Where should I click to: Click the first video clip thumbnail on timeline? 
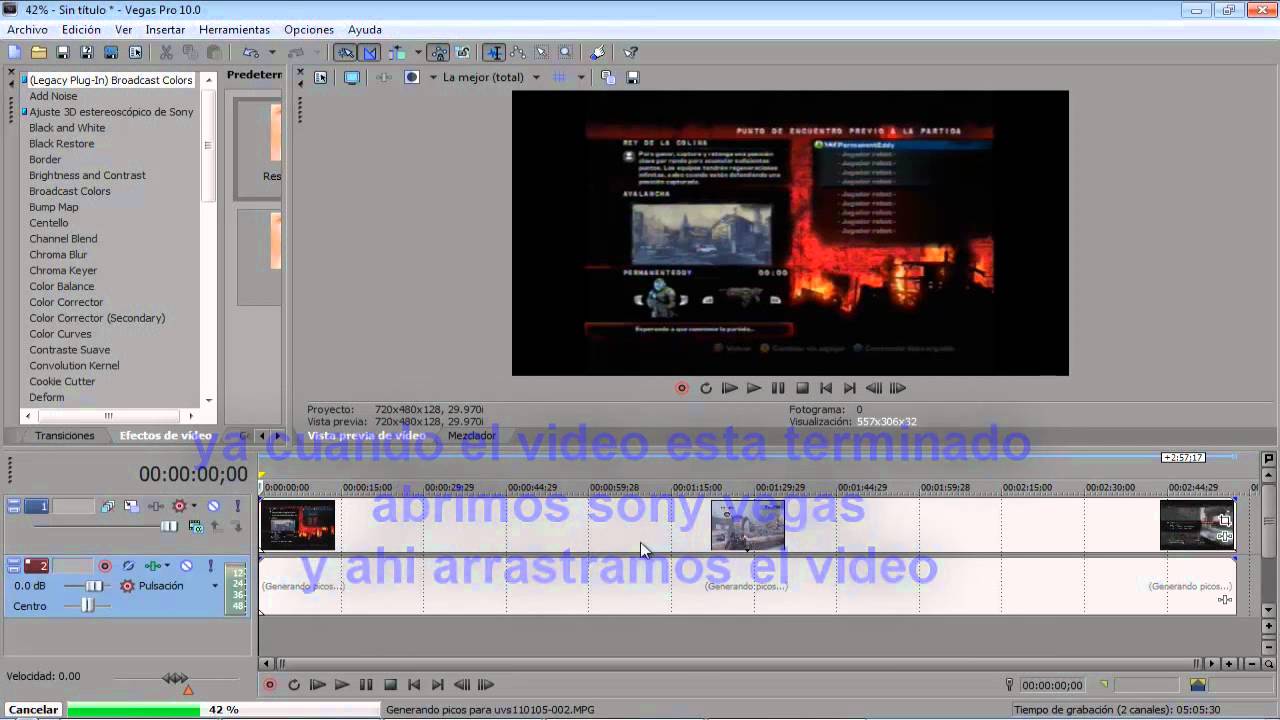tap(298, 526)
